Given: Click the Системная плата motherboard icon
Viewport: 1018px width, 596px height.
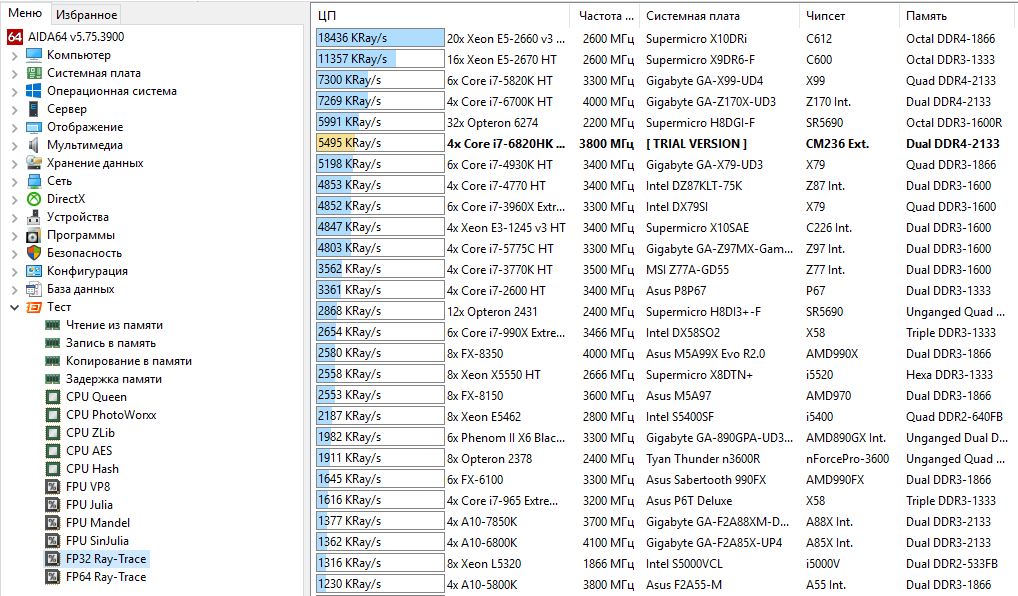Looking at the screenshot, I should [x=34, y=73].
